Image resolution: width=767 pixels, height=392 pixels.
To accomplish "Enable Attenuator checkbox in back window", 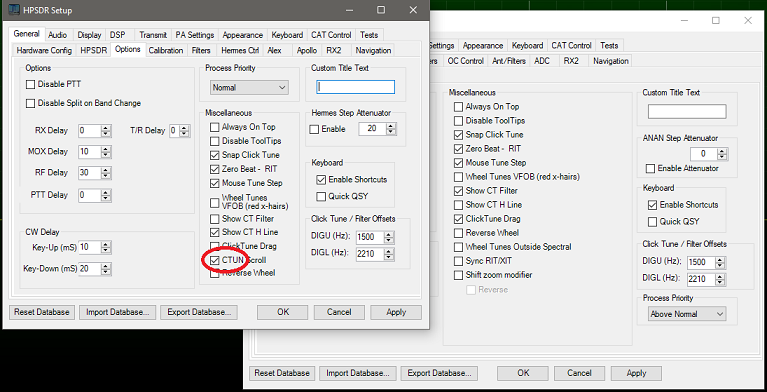I will 650,168.
